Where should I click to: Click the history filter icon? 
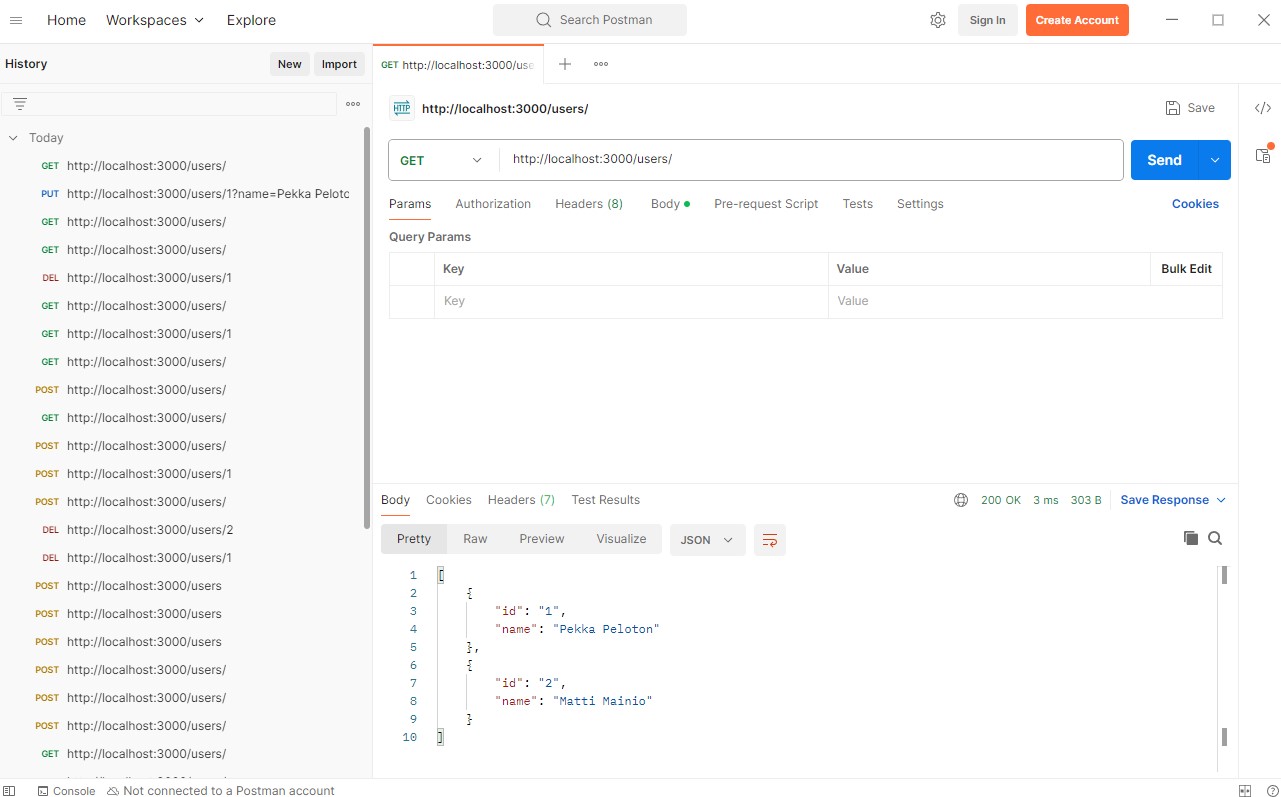20,104
